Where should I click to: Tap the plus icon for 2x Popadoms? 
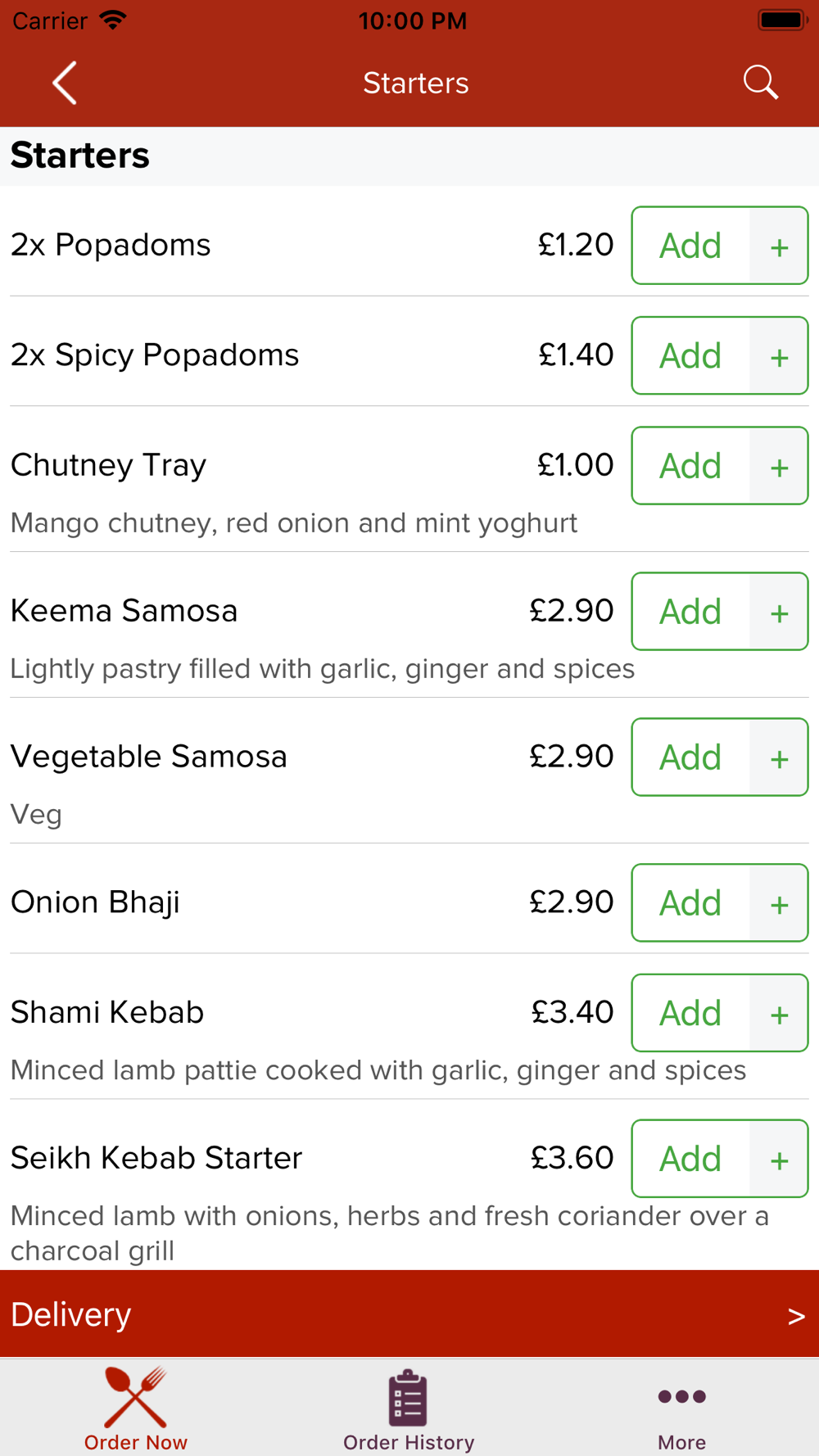click(779, 246)
